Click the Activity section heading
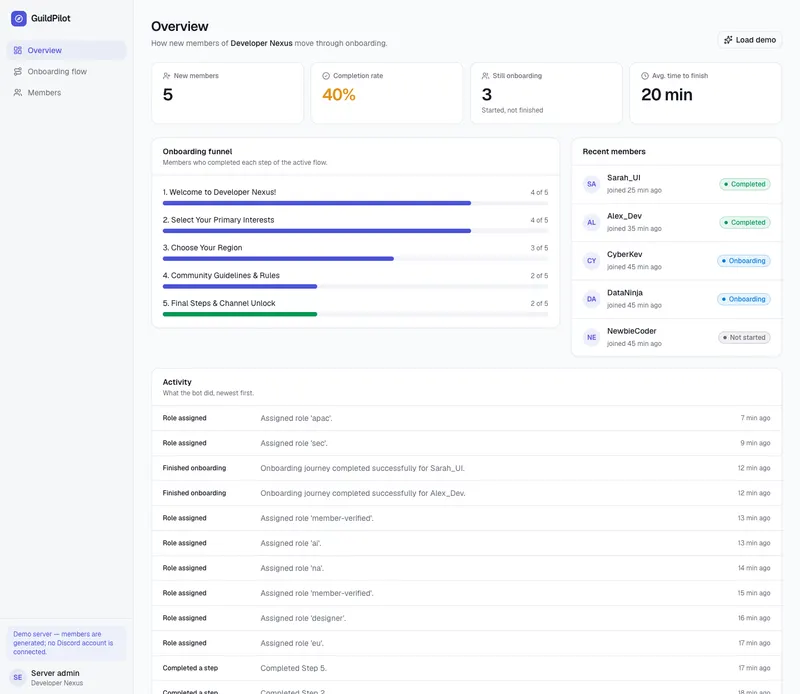Image resolution: width=800 pixels, height=694 pixels. 177,382
